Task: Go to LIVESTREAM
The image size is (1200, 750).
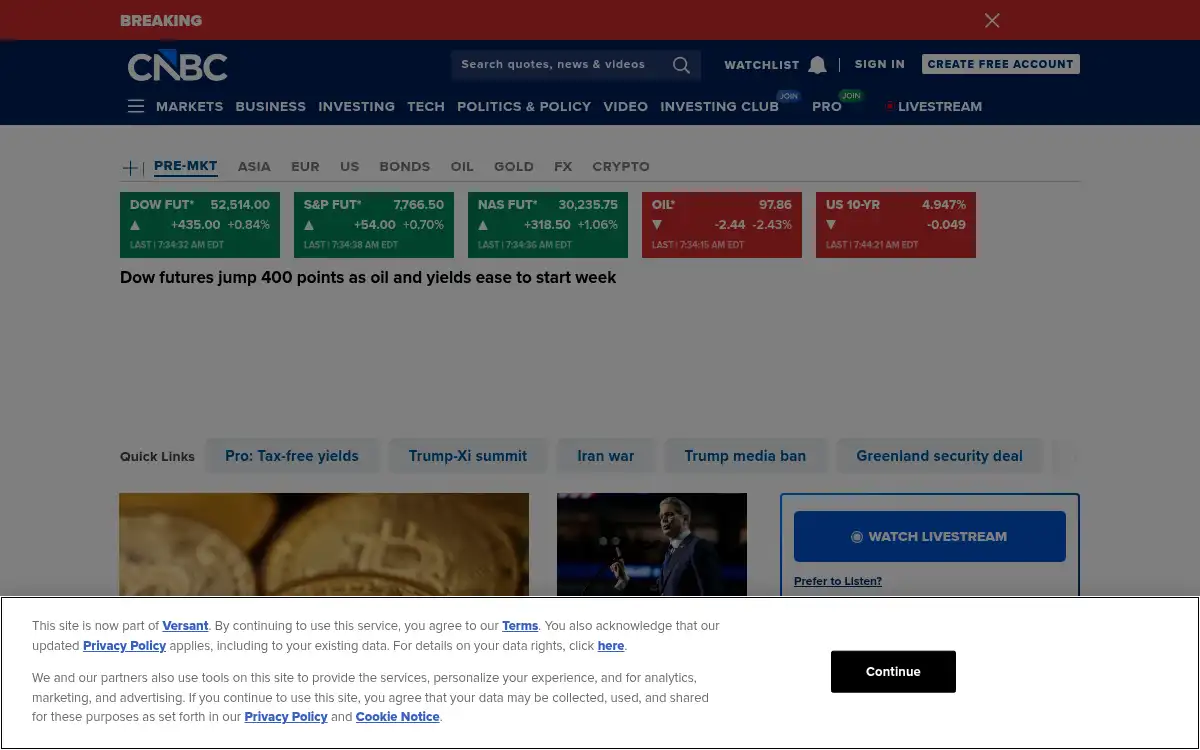Action: pos(940,106)
